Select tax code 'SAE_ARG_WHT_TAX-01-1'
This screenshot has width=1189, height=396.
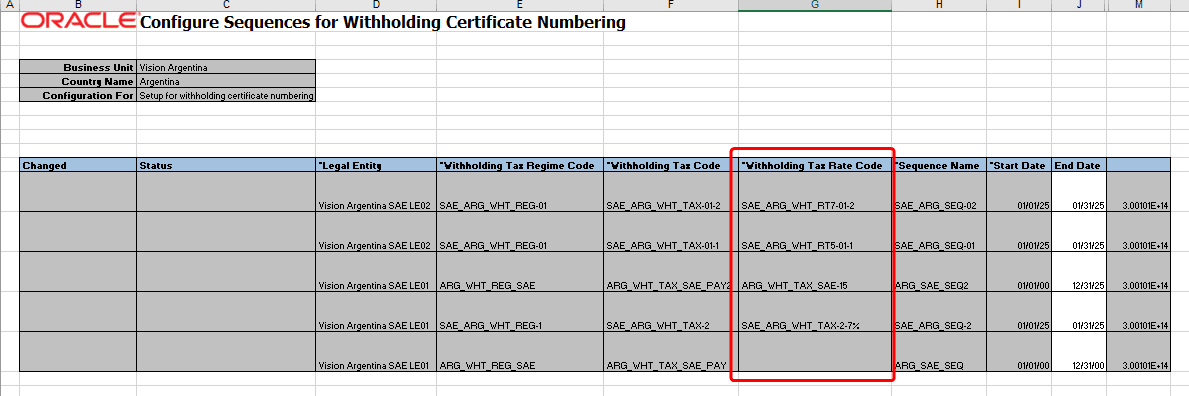(671, 232)
